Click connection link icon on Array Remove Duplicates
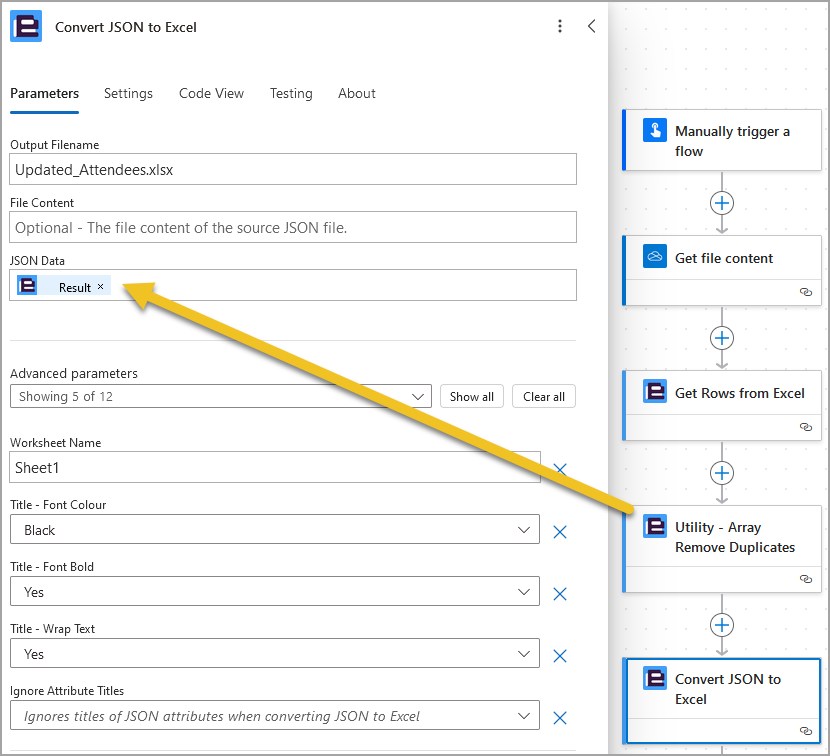 click(806, 579)
